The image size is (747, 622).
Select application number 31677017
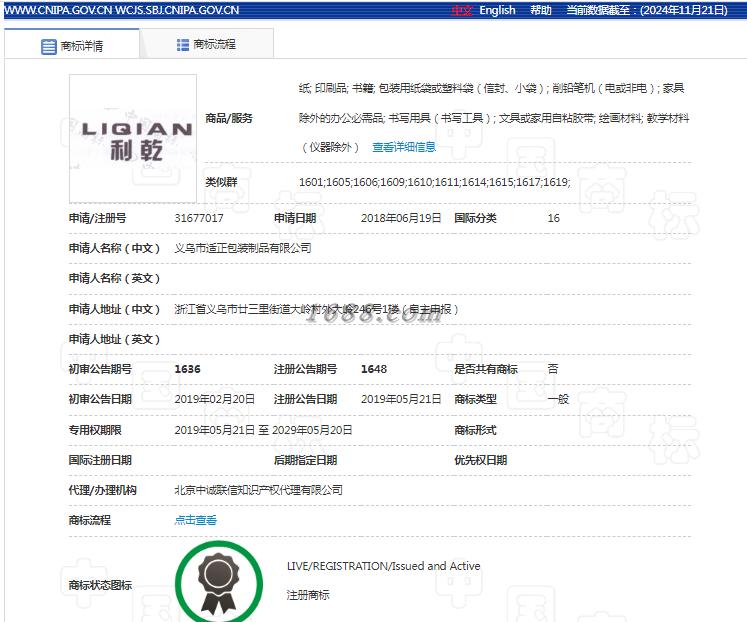(199, 218)
